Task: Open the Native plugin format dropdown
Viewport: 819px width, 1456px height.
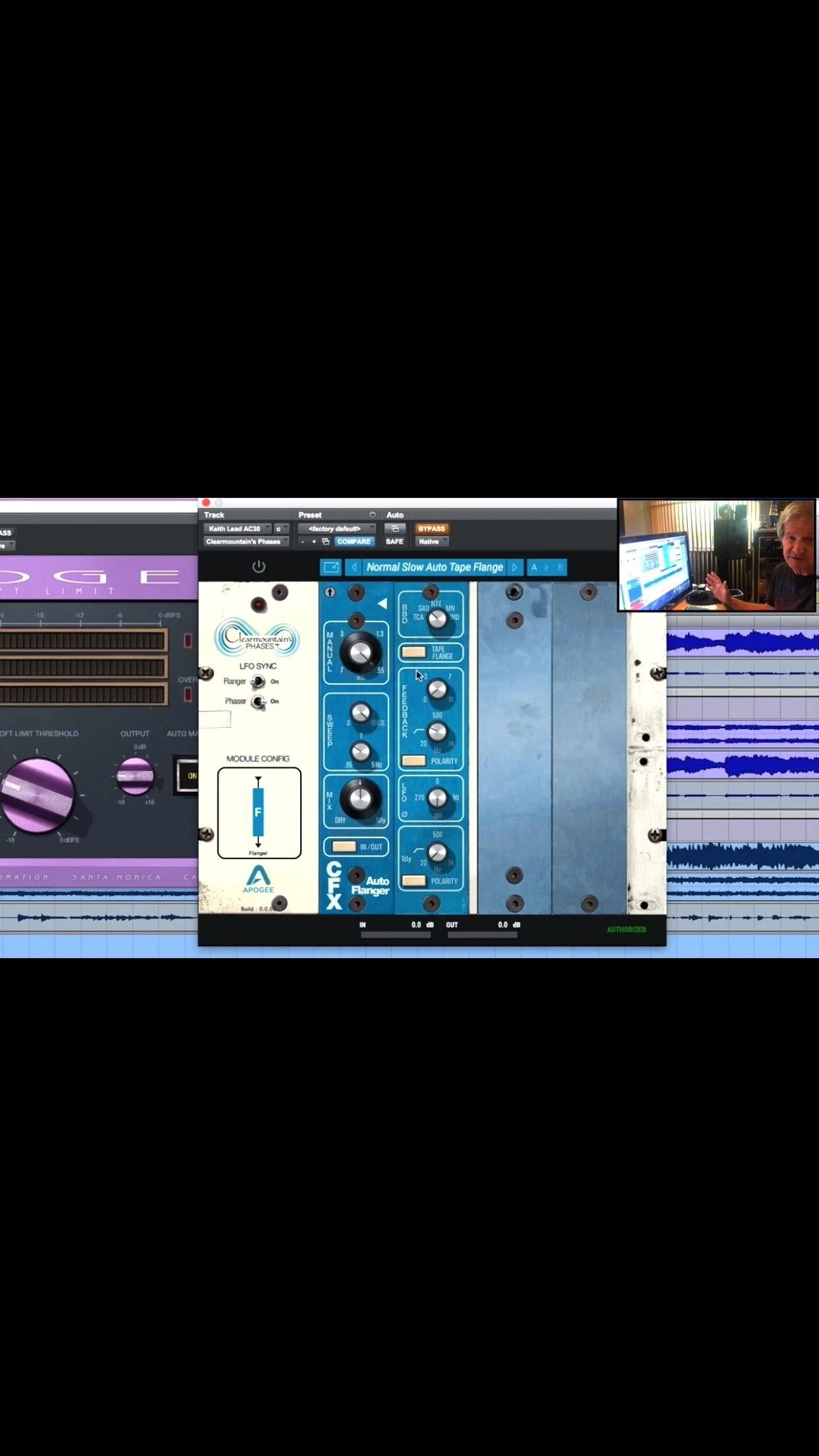Action: click(x=432, y=542)
